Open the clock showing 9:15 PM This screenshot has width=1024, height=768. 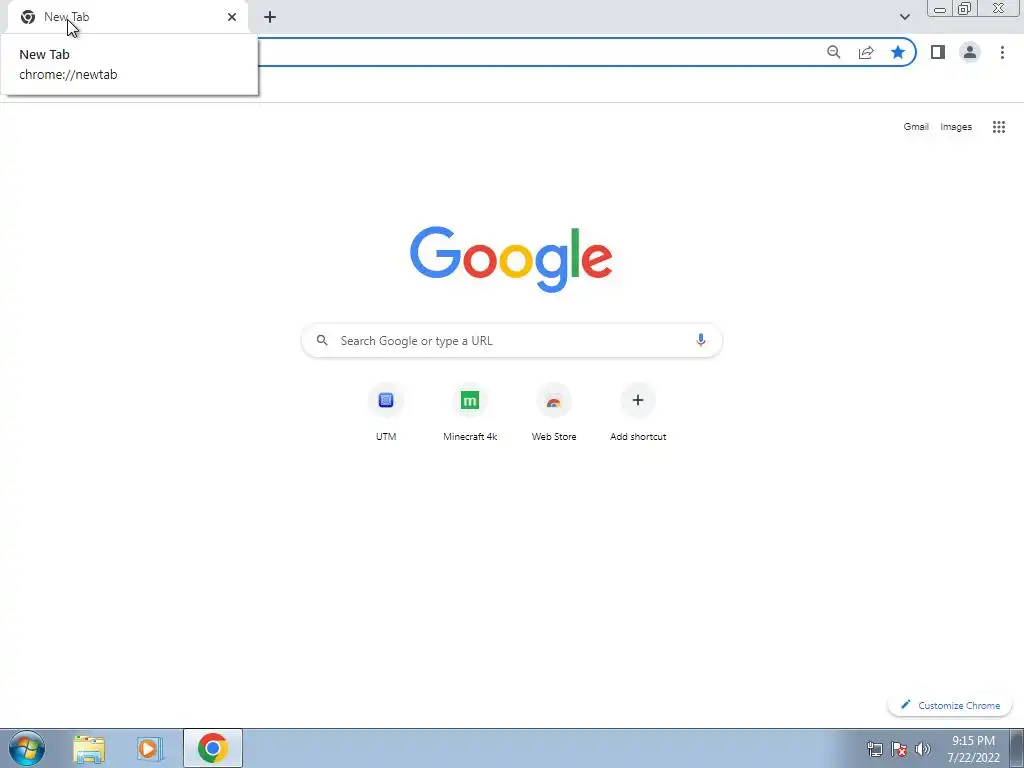(973, 749)
